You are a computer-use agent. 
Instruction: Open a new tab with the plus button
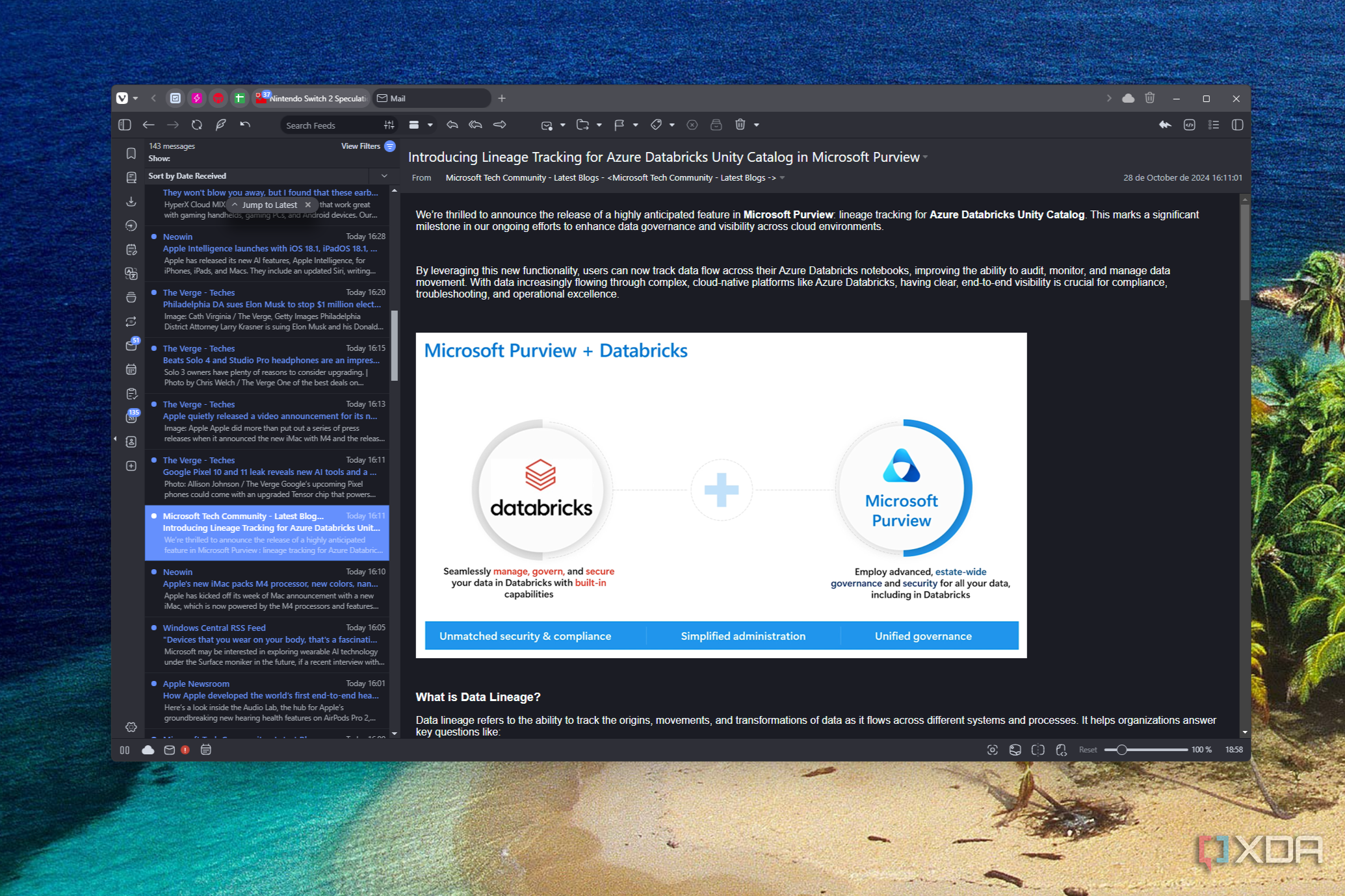point(502,98)
